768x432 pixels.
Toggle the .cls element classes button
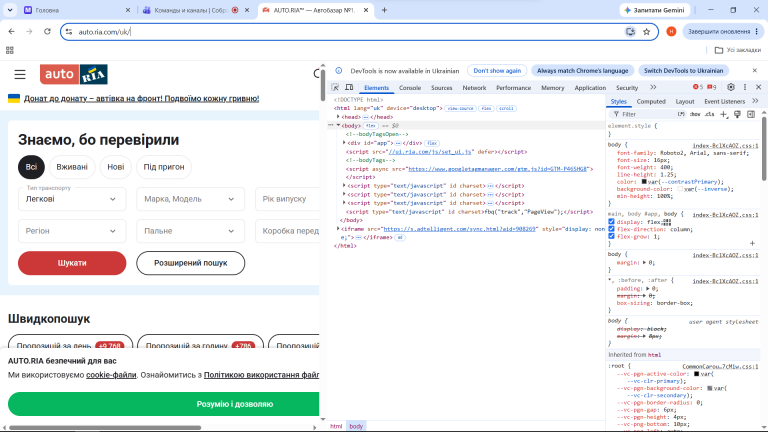(x=710, y=114)
